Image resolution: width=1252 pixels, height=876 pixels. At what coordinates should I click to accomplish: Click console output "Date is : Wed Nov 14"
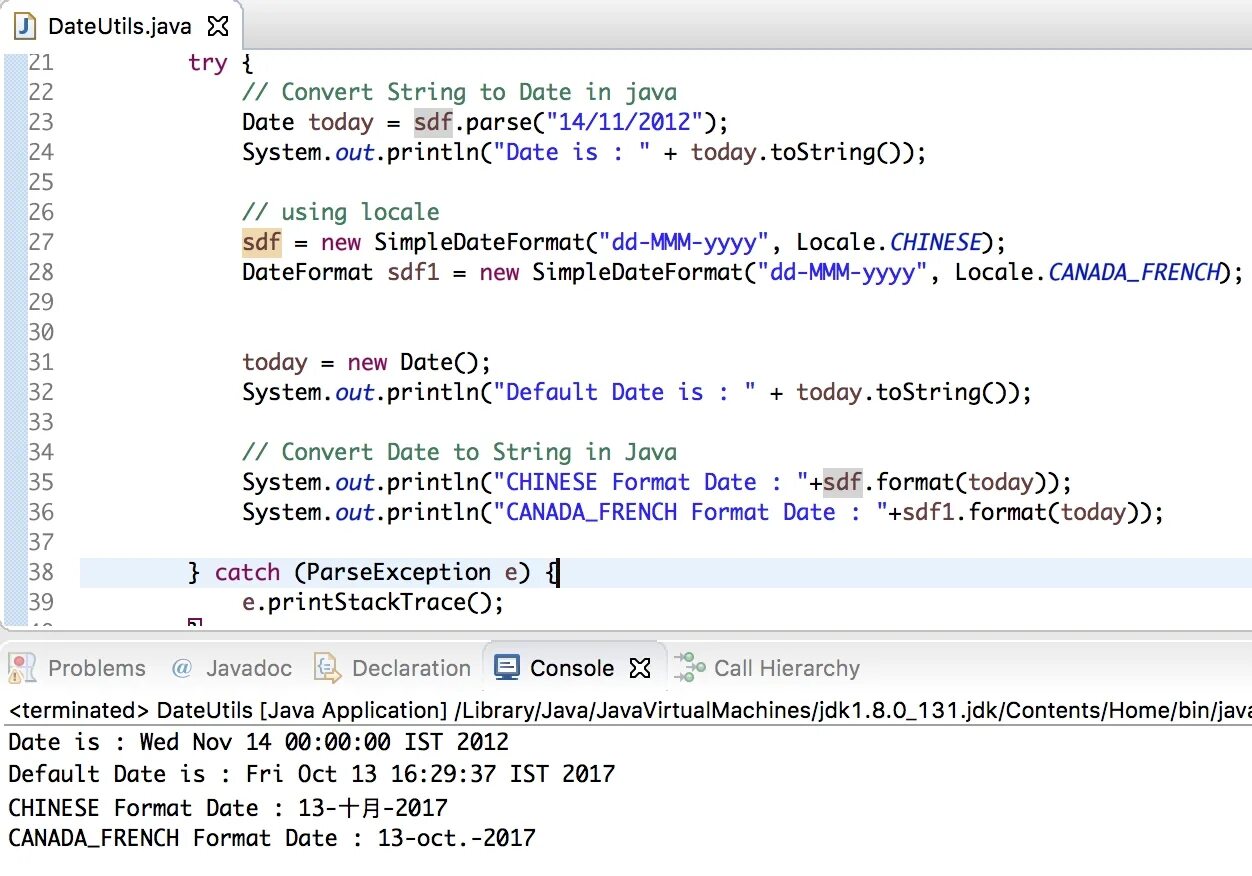click(259, 742)
